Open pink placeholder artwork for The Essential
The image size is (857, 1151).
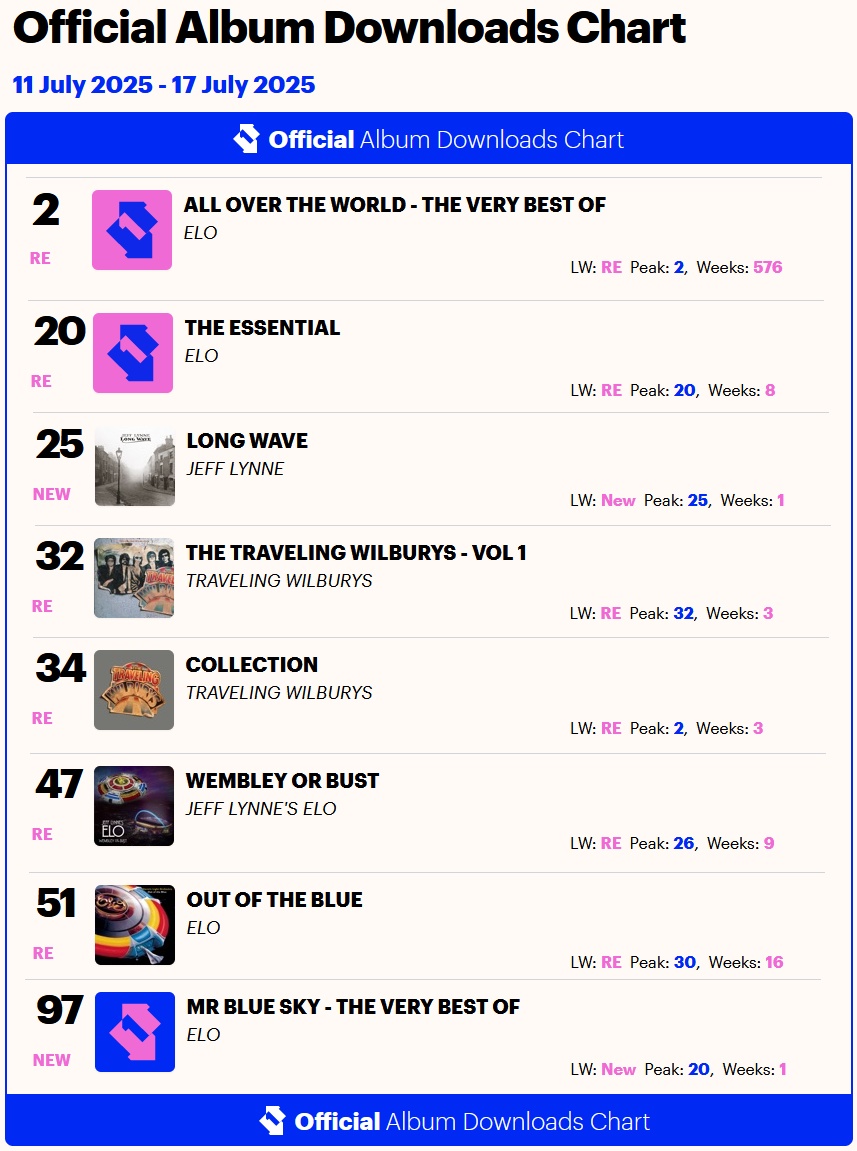point(133,353)
